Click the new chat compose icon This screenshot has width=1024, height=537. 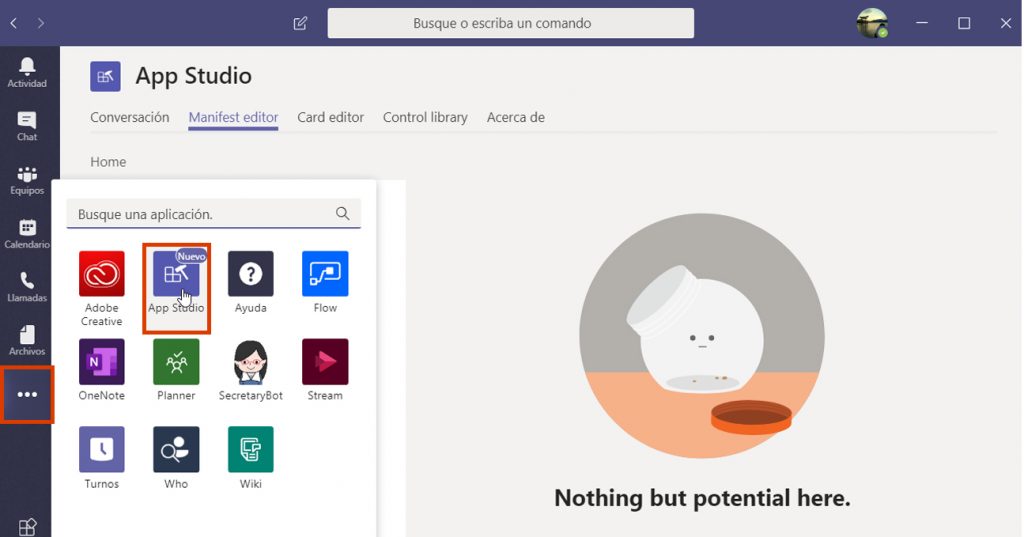coord(300,24)
